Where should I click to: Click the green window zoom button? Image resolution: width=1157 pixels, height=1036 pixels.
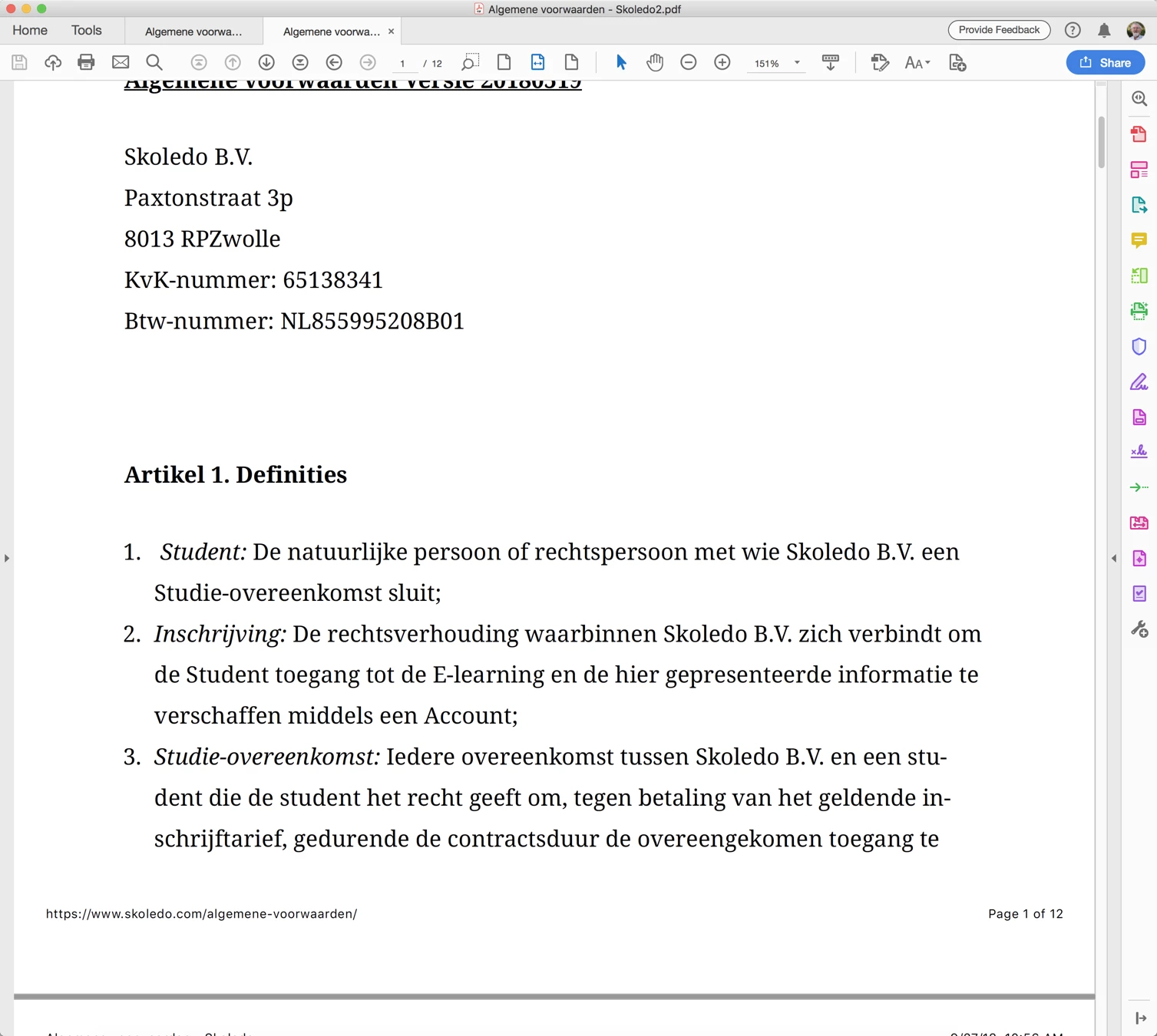(x=41, y=8)
